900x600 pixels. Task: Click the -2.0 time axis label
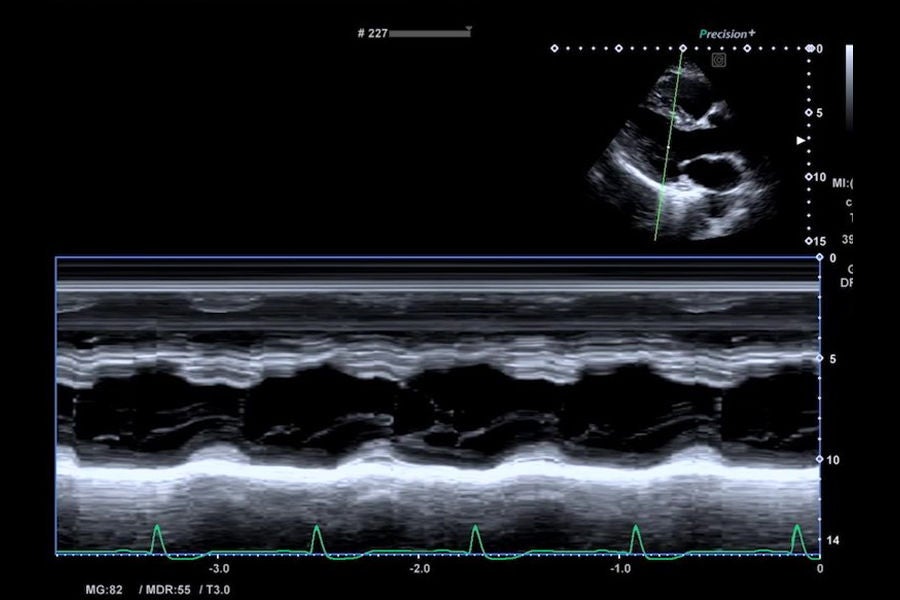(x=420, y=569)
